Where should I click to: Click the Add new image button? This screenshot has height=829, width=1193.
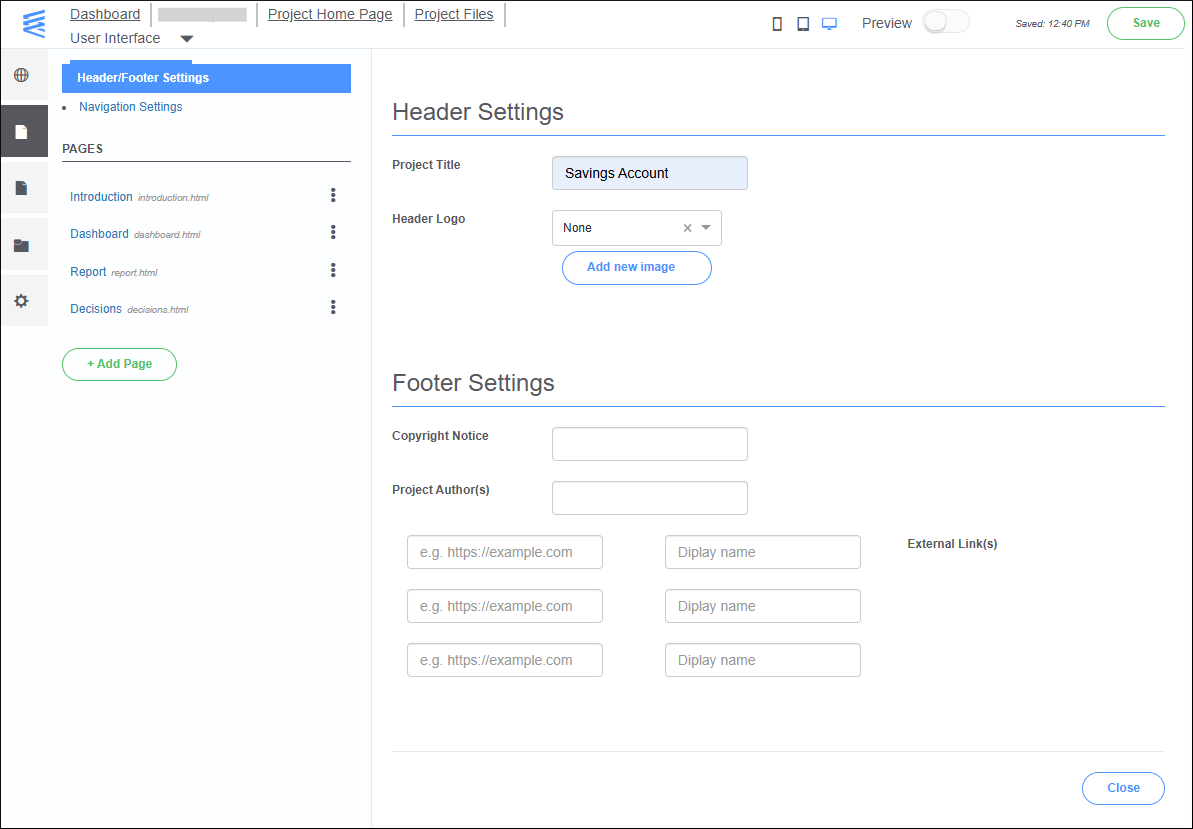point(636,268)
